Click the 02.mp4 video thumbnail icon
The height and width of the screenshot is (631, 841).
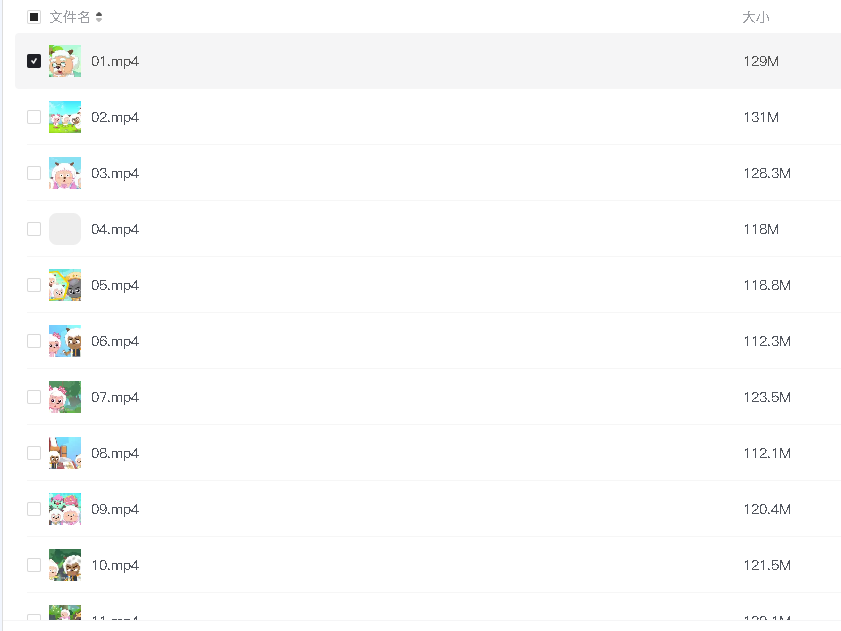coord(65,117)
